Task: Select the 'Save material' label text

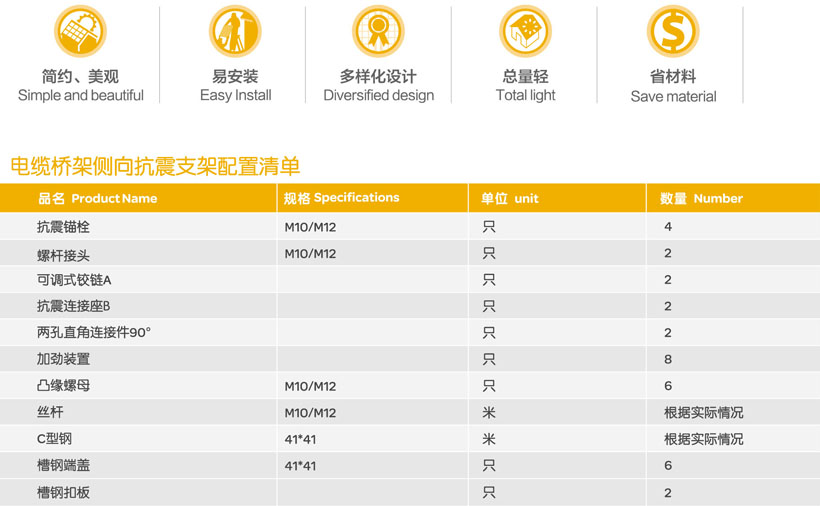Action: tap(673, 97)
